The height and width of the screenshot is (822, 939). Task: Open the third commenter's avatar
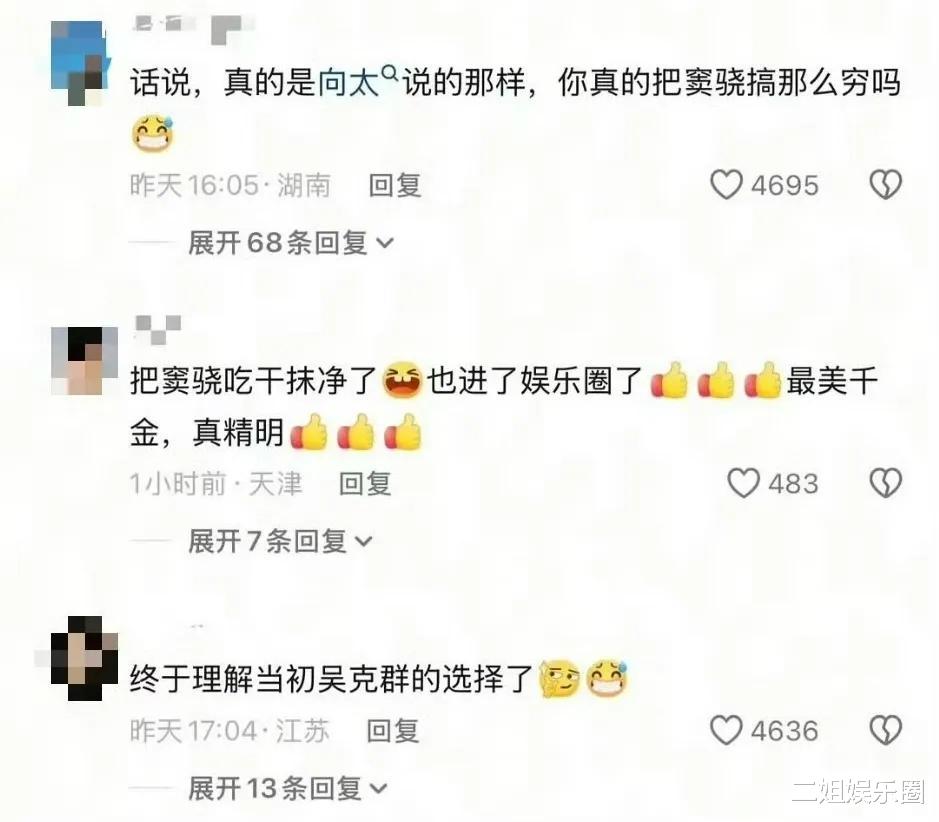[x=84, y=659]
